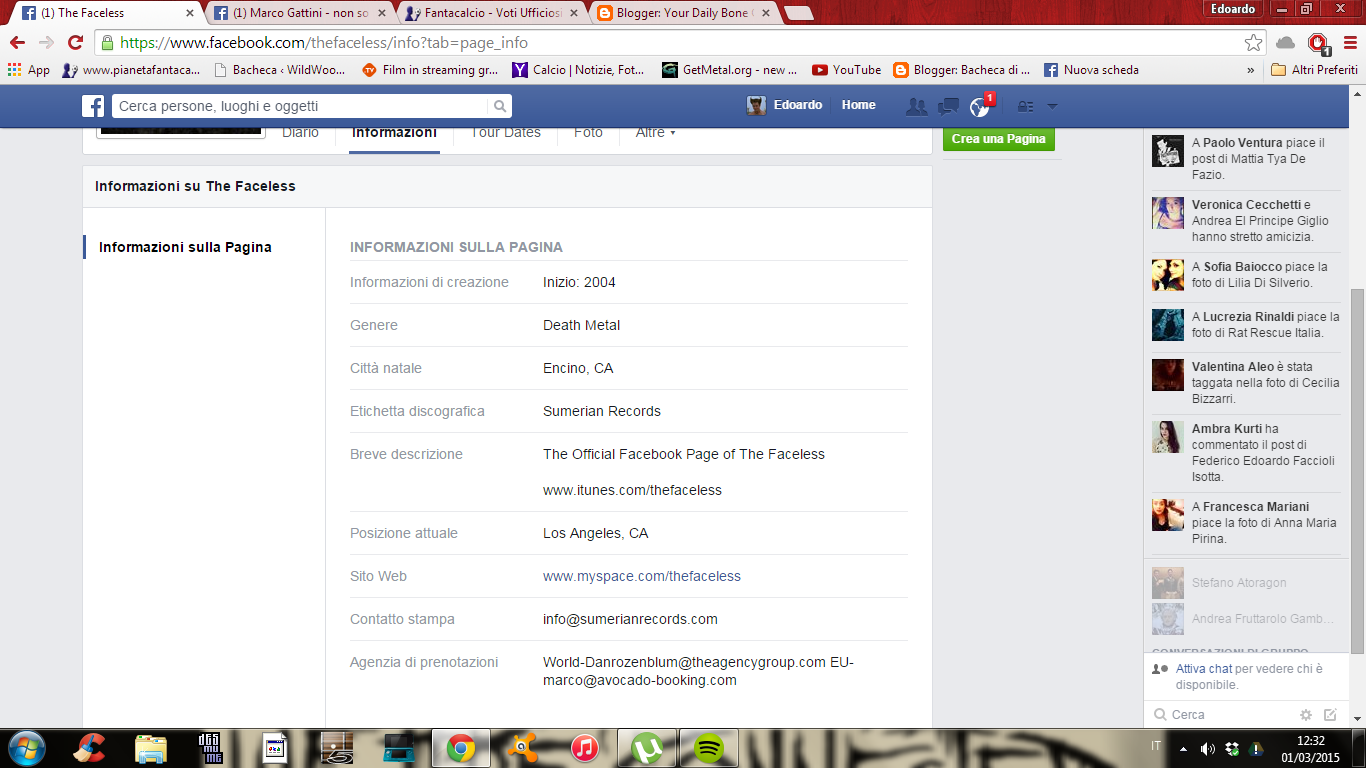Screen dimensions: 1366x768
Task: Open the Nuova scheda bookmark
Action: [x=1091, y=70]
